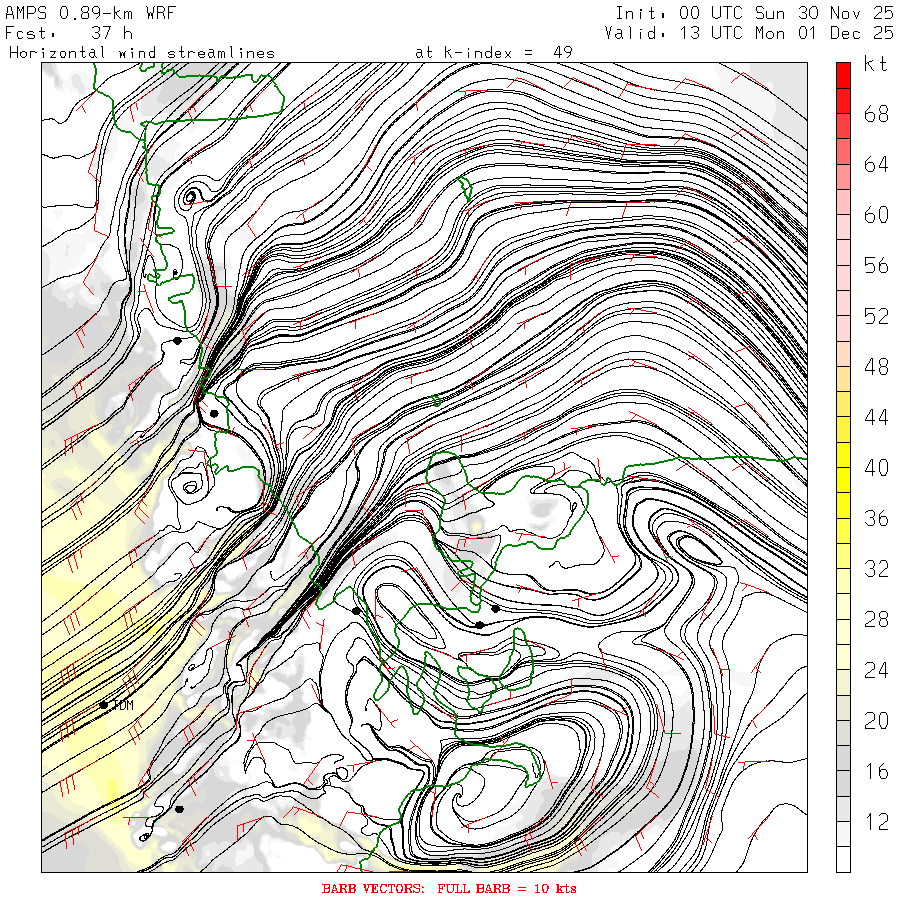Click the "36" color bar label
This screenshot has height=900, width=900.
point(876,518)
